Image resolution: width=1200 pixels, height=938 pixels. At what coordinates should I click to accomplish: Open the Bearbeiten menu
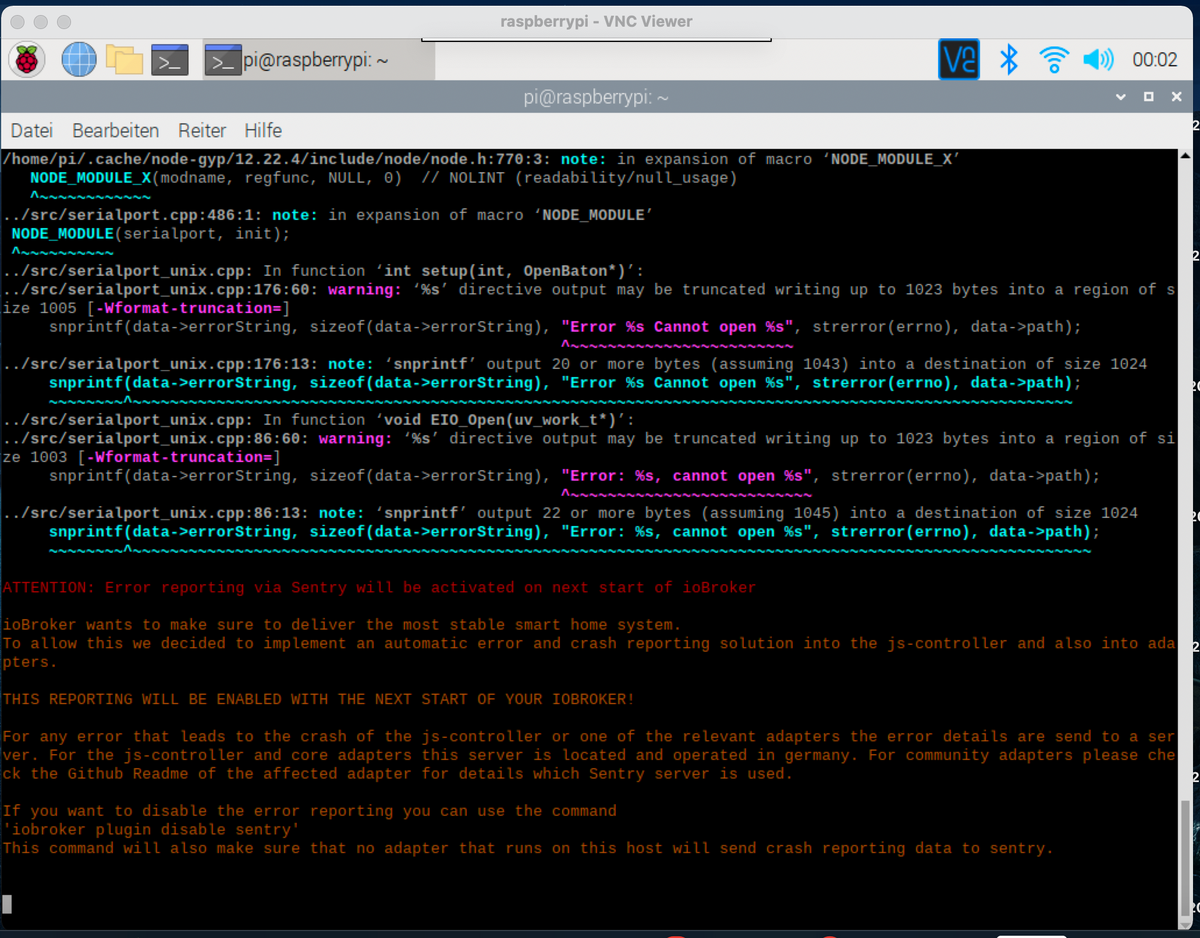coord(115,131)
